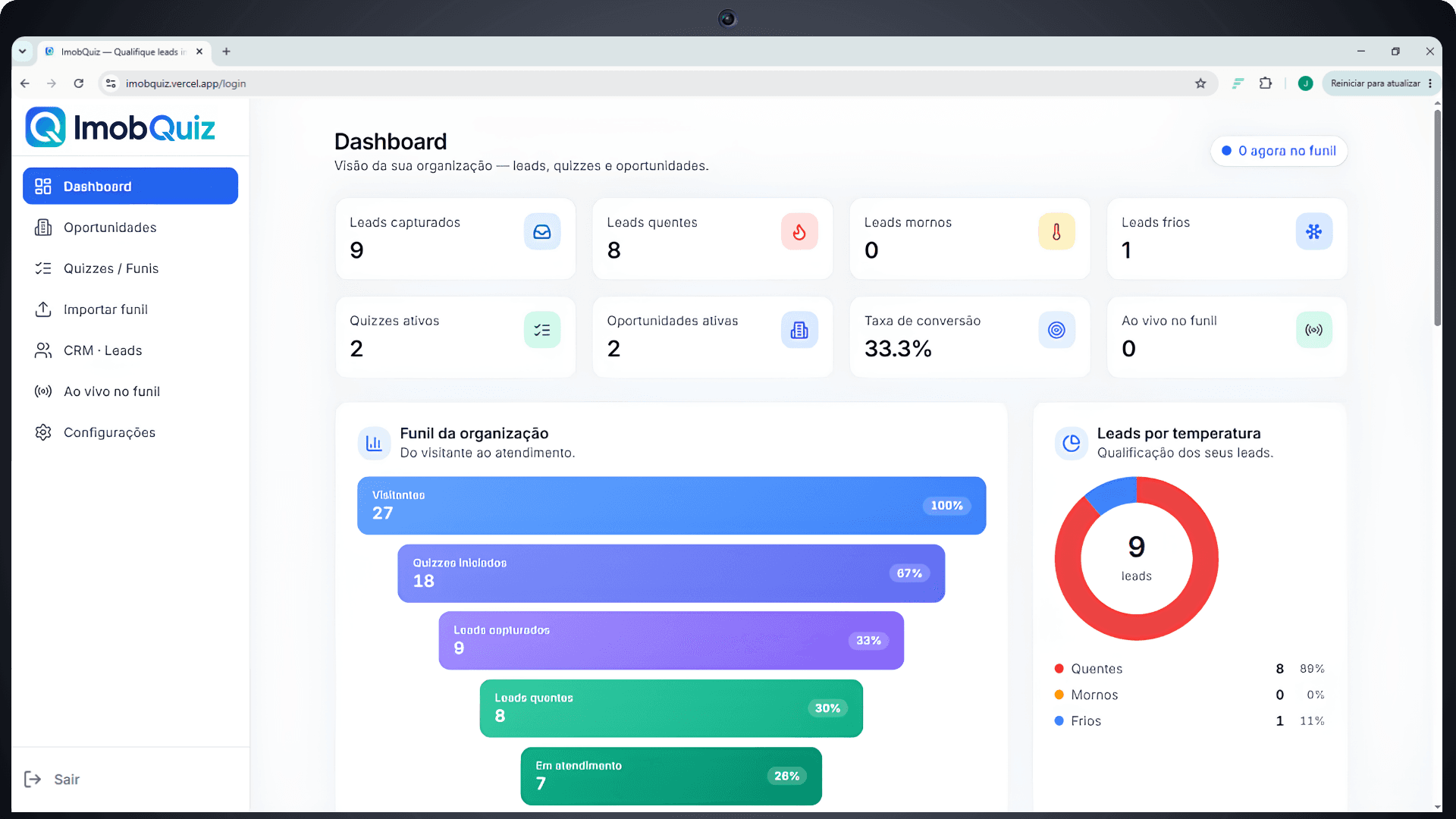Click the checklist icon on Quizzes ativos card
The height and width of the screenshot is (819, 1456).
[x=542, y=330]
